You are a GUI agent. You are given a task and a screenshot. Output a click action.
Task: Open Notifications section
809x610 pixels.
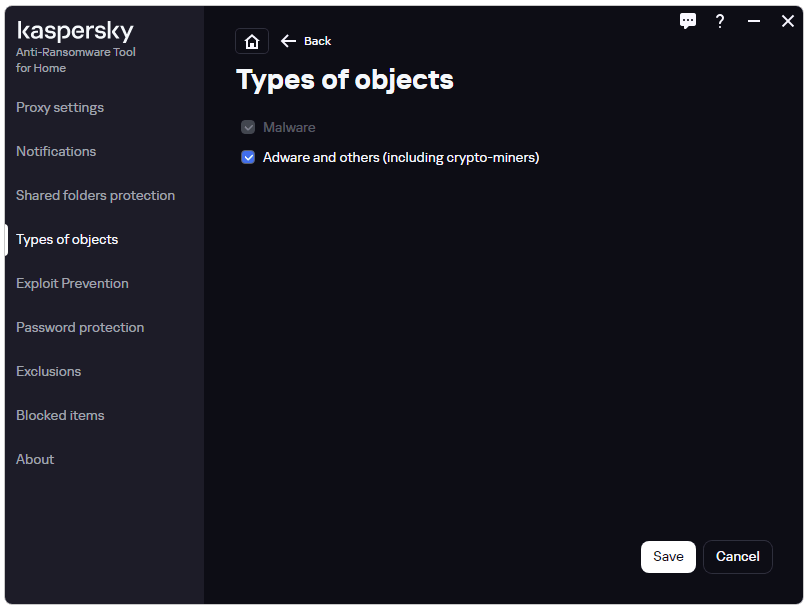tap(56, 151)
